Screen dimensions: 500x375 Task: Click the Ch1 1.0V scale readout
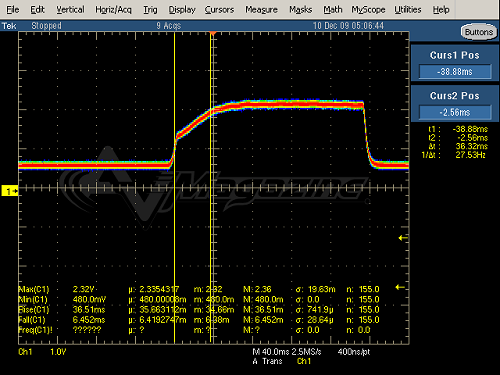point(42,352)
